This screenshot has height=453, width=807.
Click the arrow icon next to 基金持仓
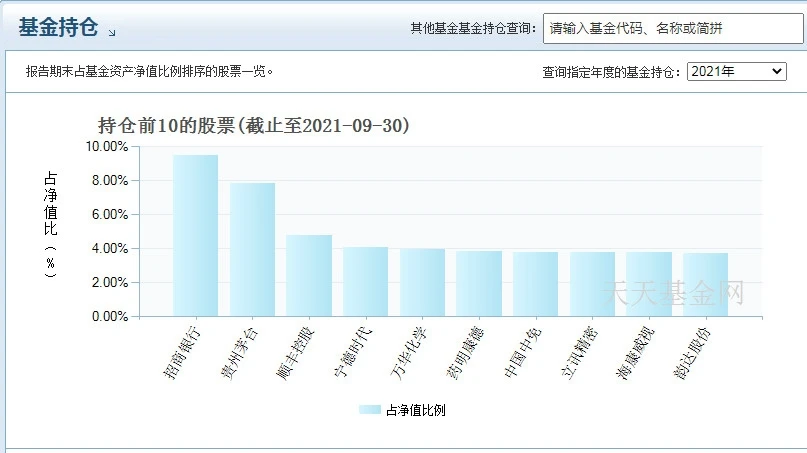112,32
